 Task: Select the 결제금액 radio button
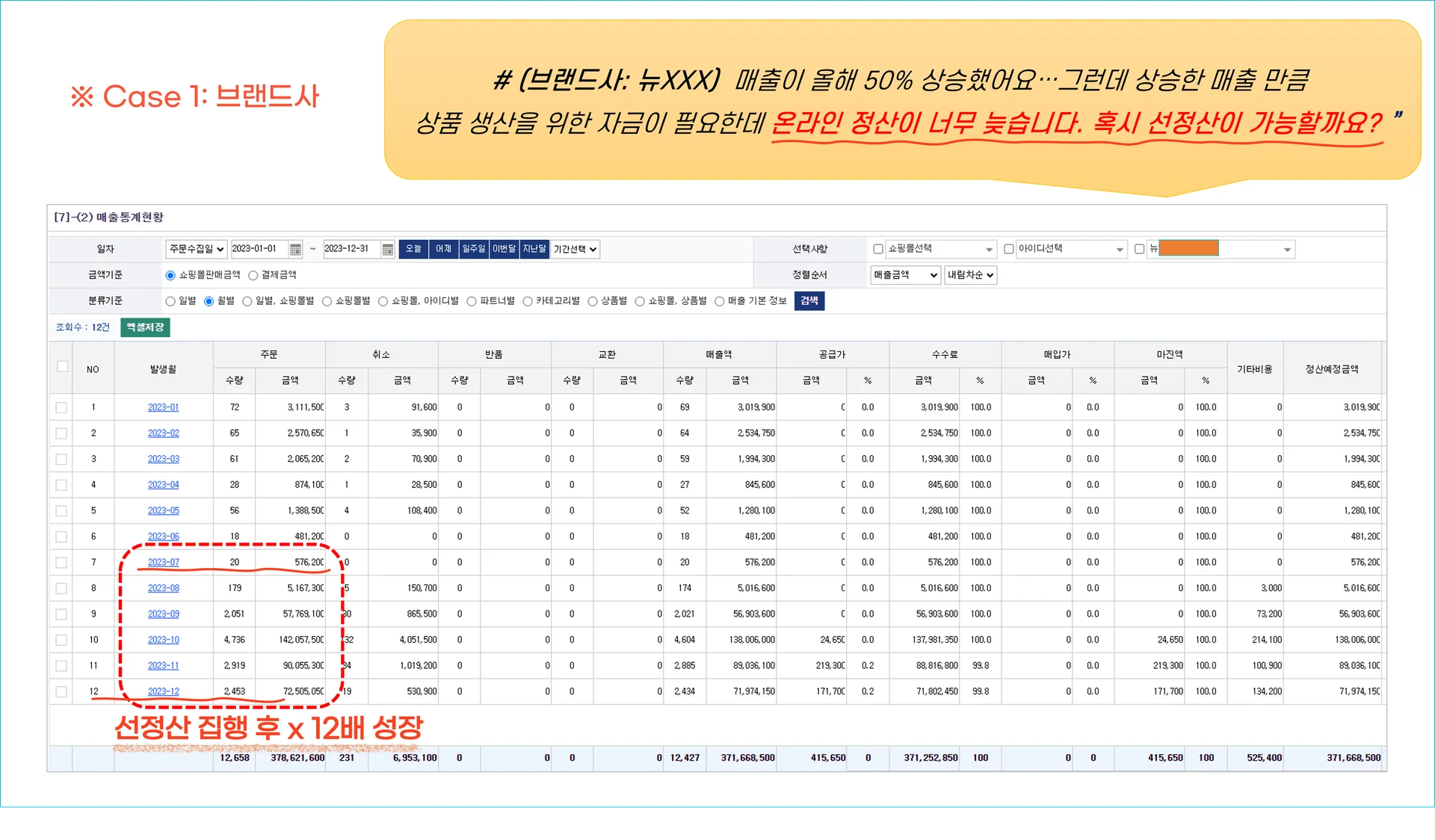pos(255,275)
